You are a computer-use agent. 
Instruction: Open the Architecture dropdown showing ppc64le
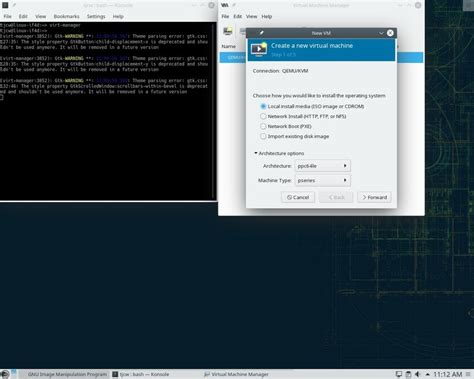[322, 166]
